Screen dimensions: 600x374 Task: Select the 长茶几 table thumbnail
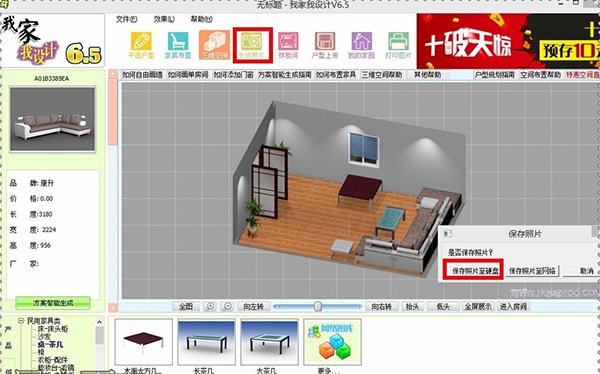206,342
